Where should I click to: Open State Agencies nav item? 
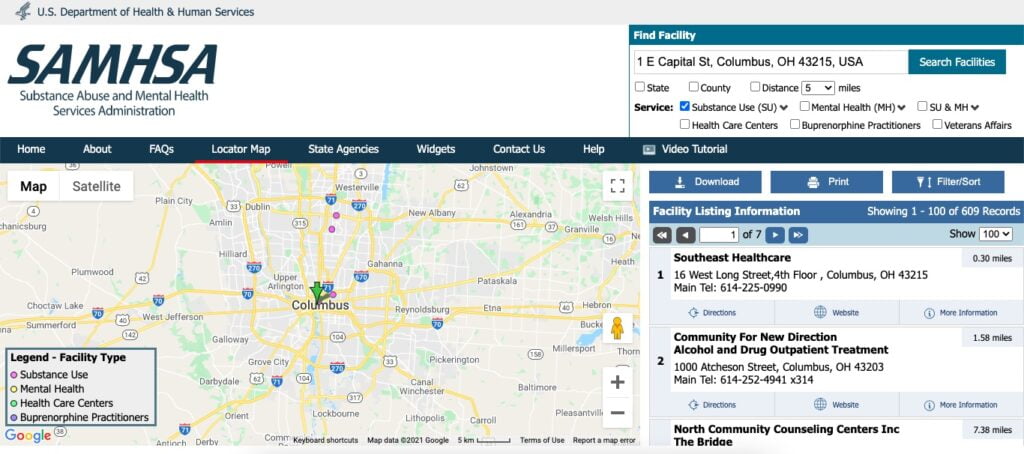pos(344,149)
